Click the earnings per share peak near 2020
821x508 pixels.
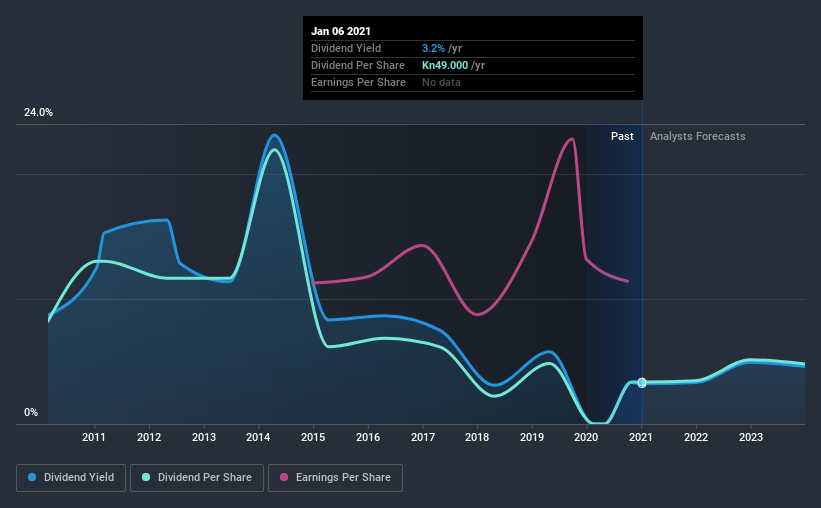tap(572, 139)
